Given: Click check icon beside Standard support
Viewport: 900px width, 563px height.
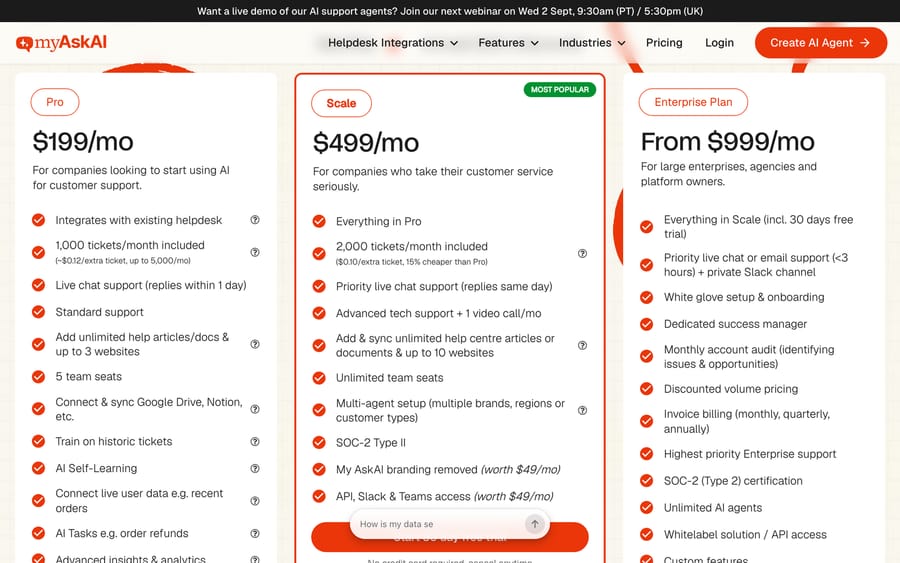Looking at the screenshot, I should click(x=38, y=312).
